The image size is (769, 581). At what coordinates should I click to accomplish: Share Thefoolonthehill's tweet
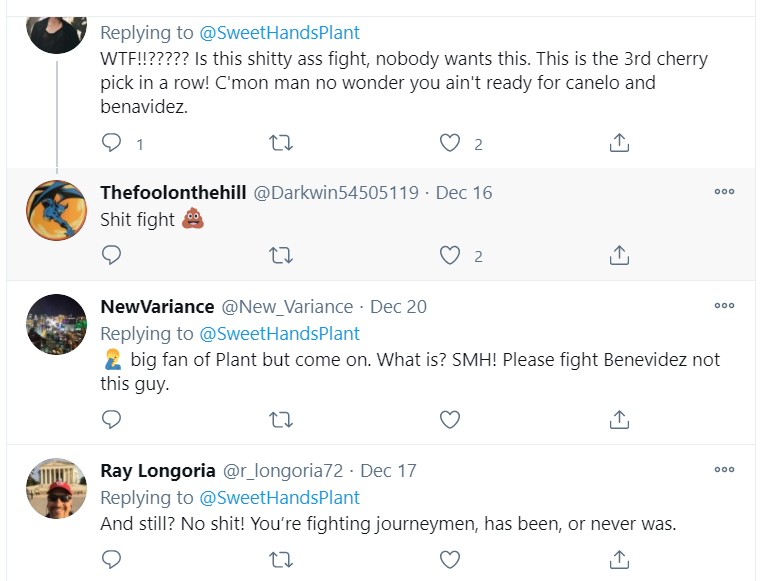point(619,255)
